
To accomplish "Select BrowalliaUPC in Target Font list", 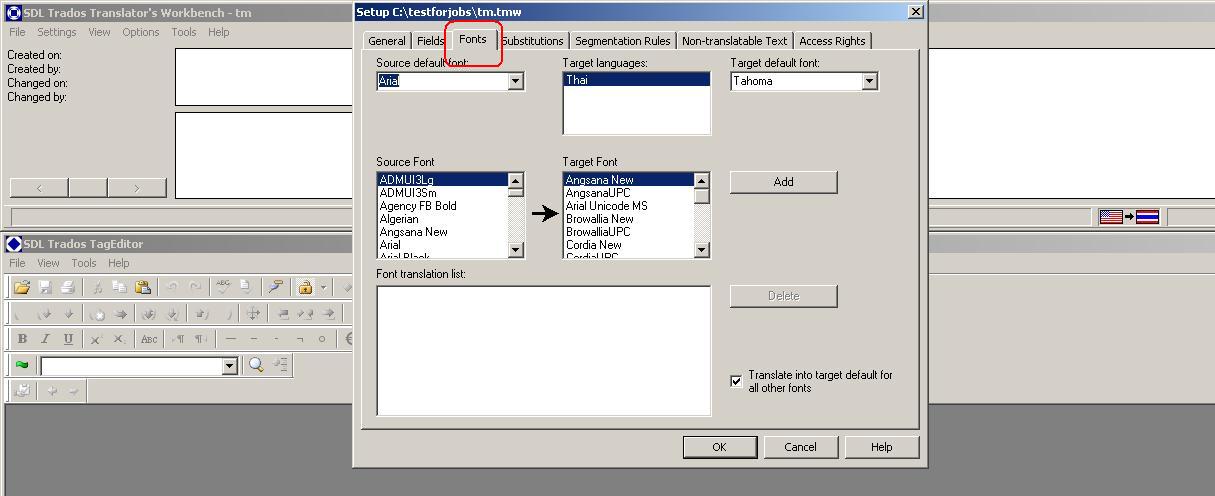I will point(628,232).
